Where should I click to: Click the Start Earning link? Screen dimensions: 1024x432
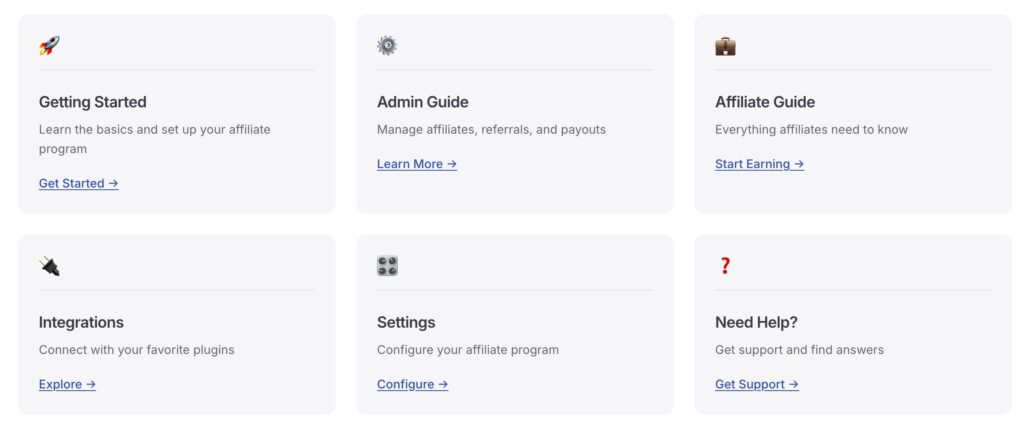pos(759,164)
